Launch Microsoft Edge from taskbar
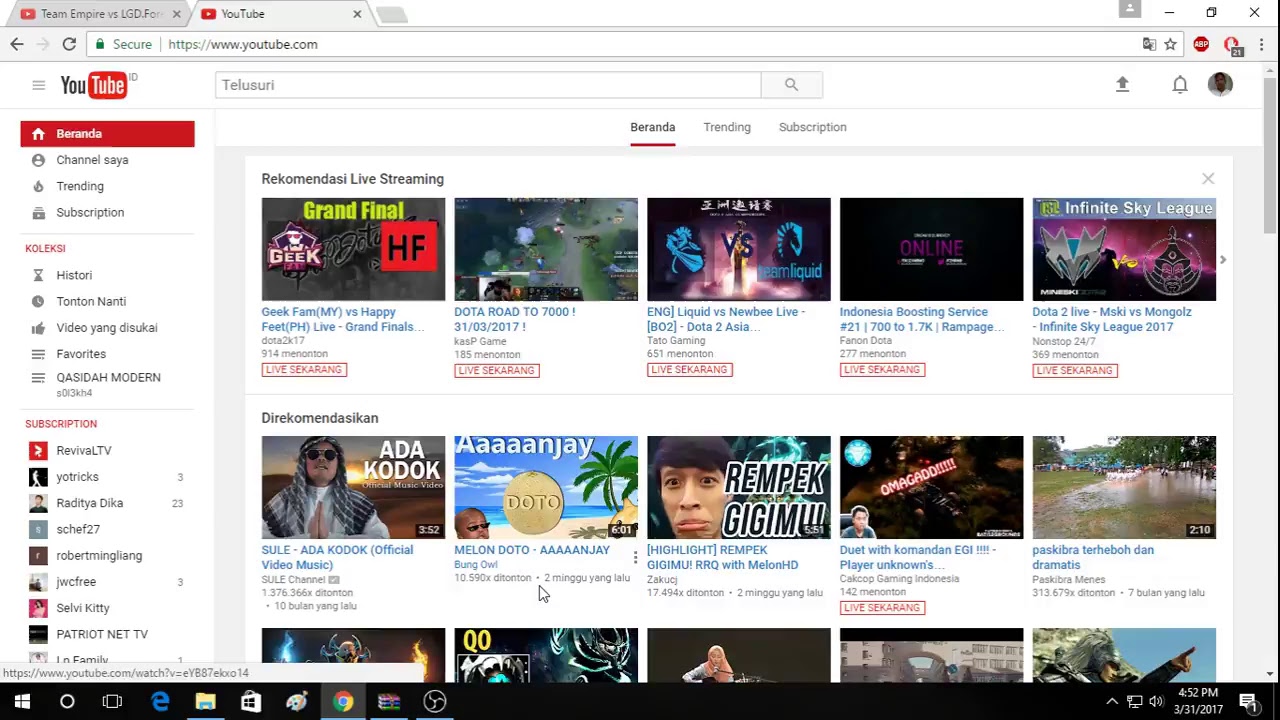The image size is (1280, 720). (x=160, y=702)
